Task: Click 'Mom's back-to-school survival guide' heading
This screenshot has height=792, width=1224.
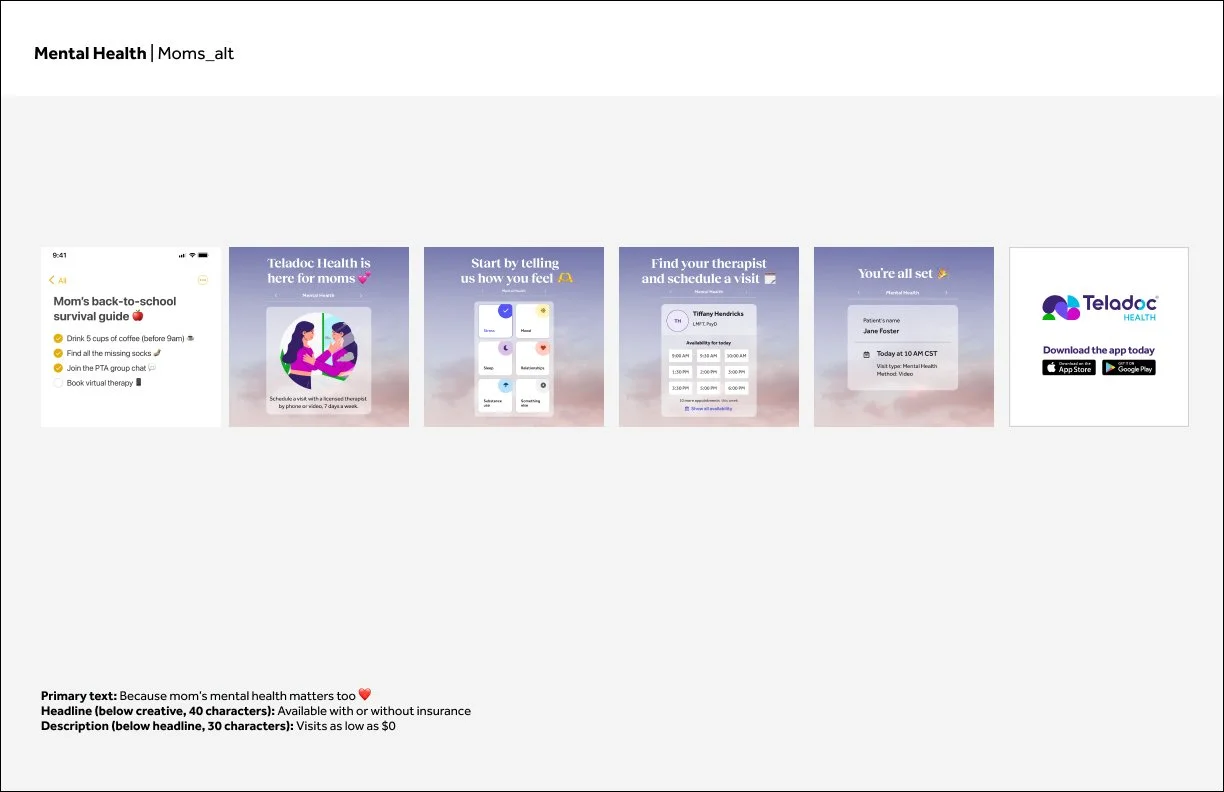Action: coord(115,309)
